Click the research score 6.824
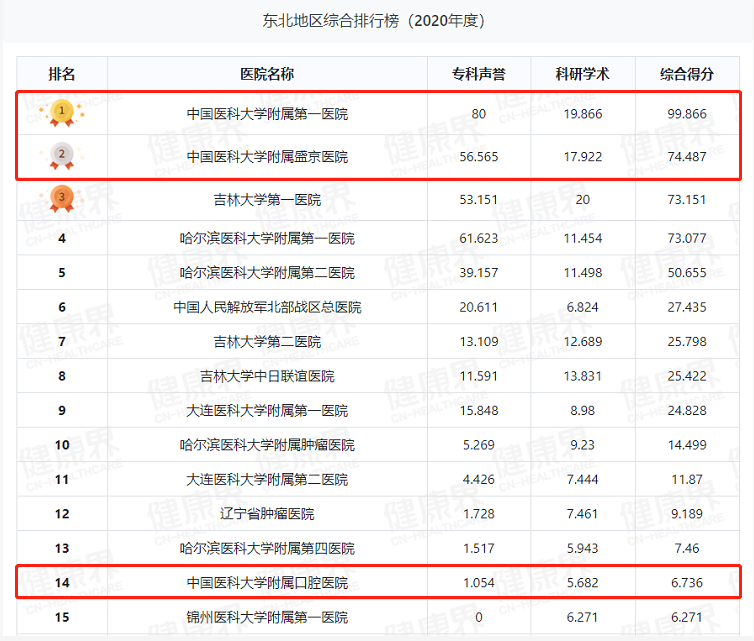Image resolution: width=754 pixels, height=641 pixels. tap(583, 307)
